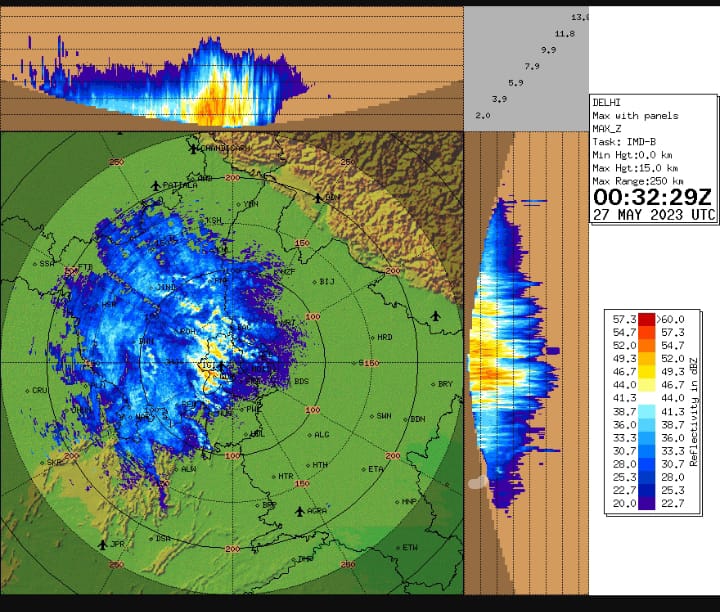Click the 3.9 height scale value
The image size is (720, 612).
coord(499,99)
